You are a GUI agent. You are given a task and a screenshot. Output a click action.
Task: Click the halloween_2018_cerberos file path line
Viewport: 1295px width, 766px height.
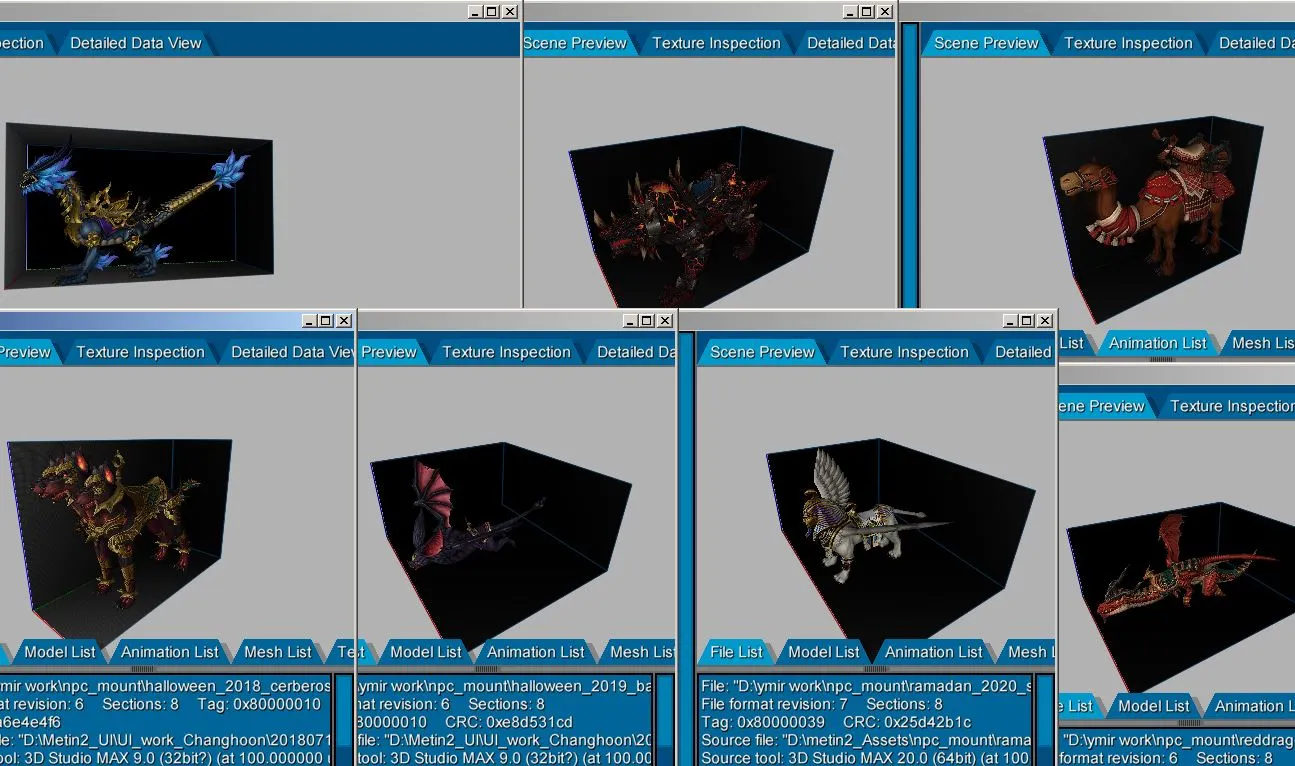(x=165, y=686)
